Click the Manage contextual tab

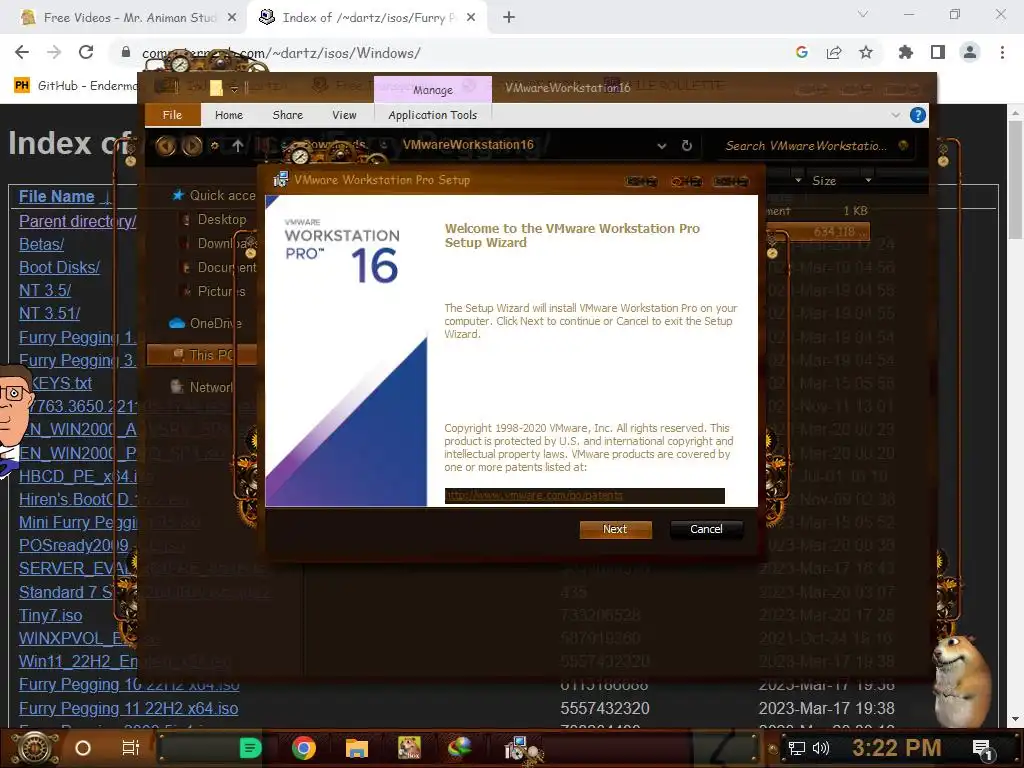(x=432, y=89)
